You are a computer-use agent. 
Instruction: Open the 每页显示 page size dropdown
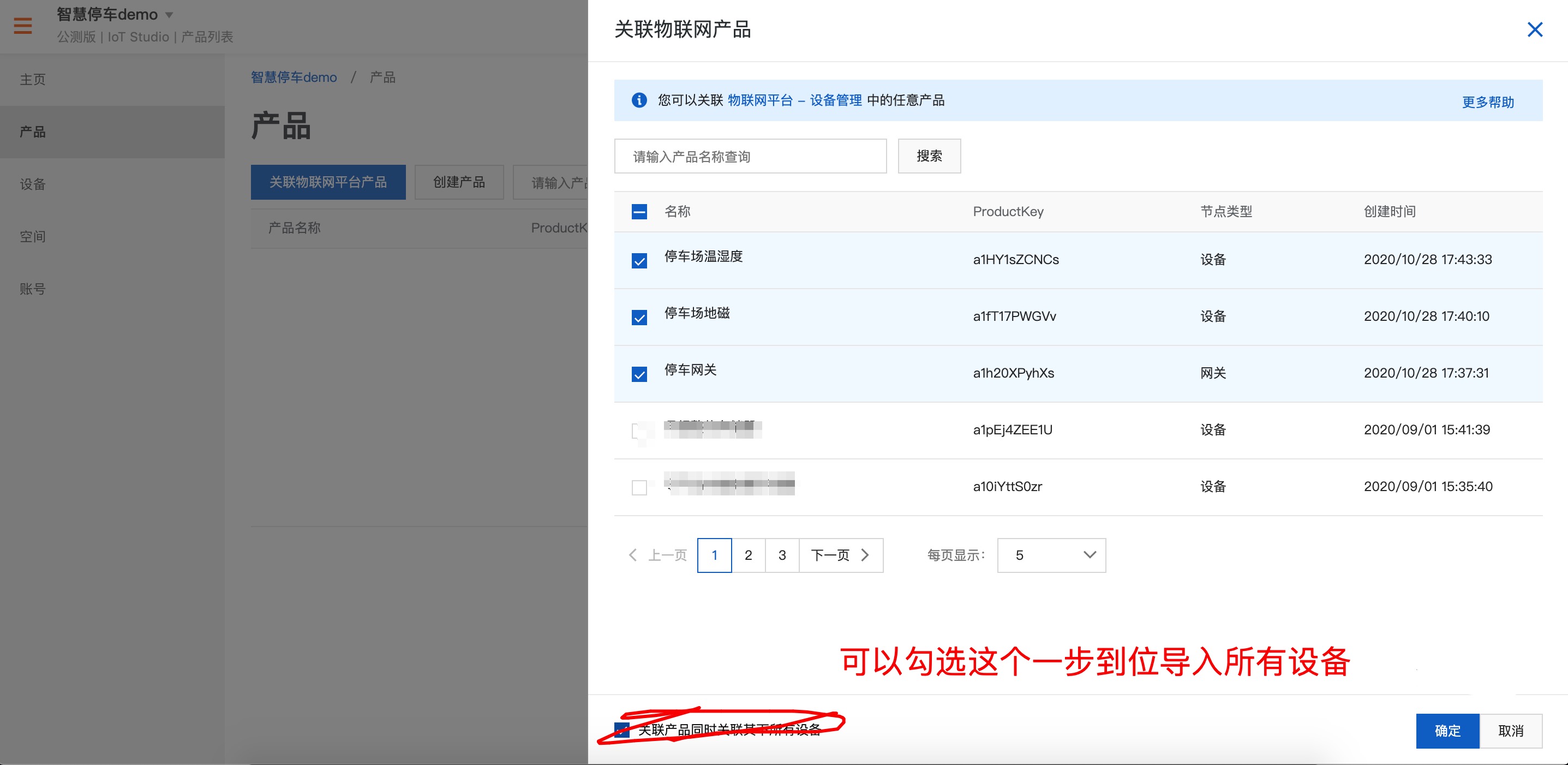pos(1051,555)
